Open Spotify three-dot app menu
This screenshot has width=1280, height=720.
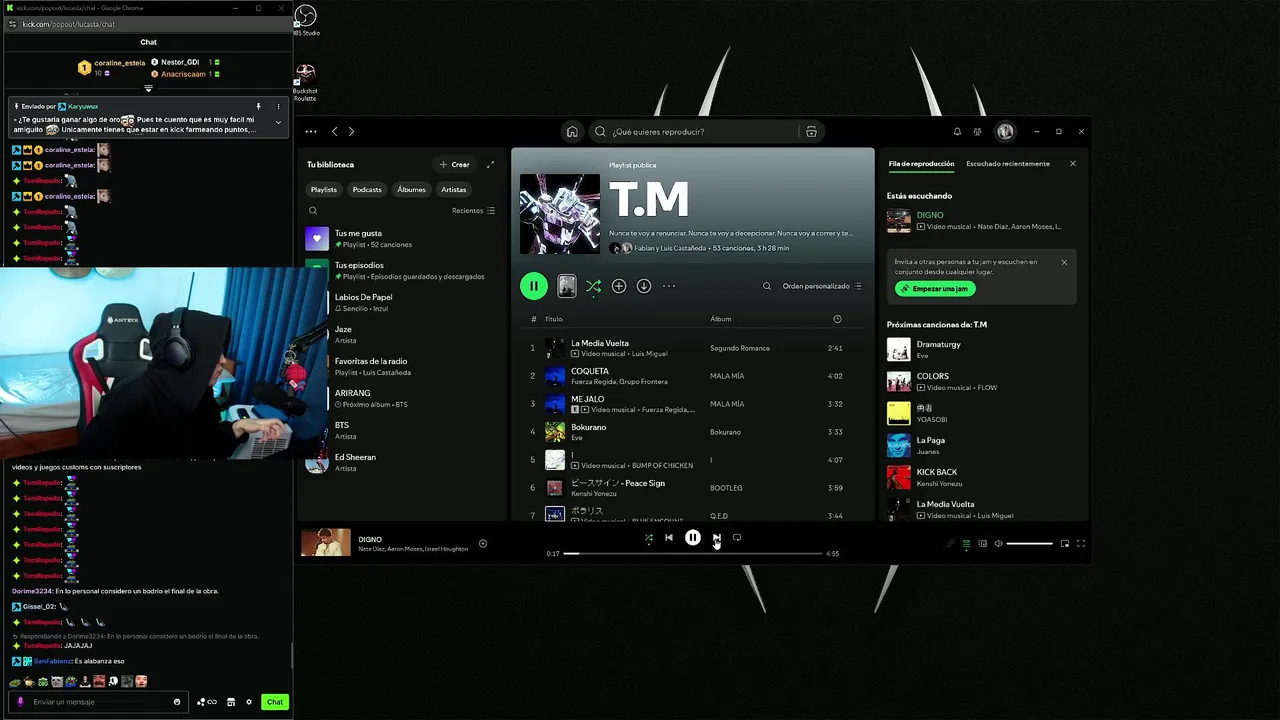tap(311, 131)
